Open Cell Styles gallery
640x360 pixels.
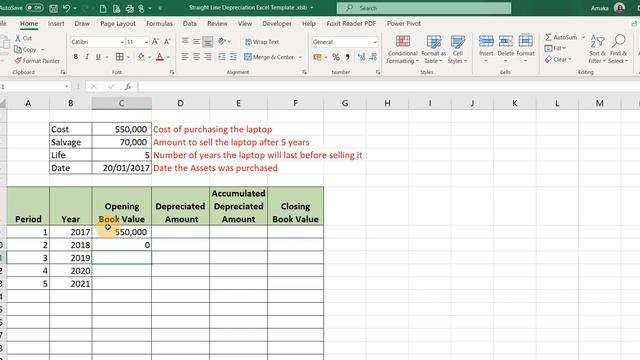pyautogui.click(x=458, y=49)
